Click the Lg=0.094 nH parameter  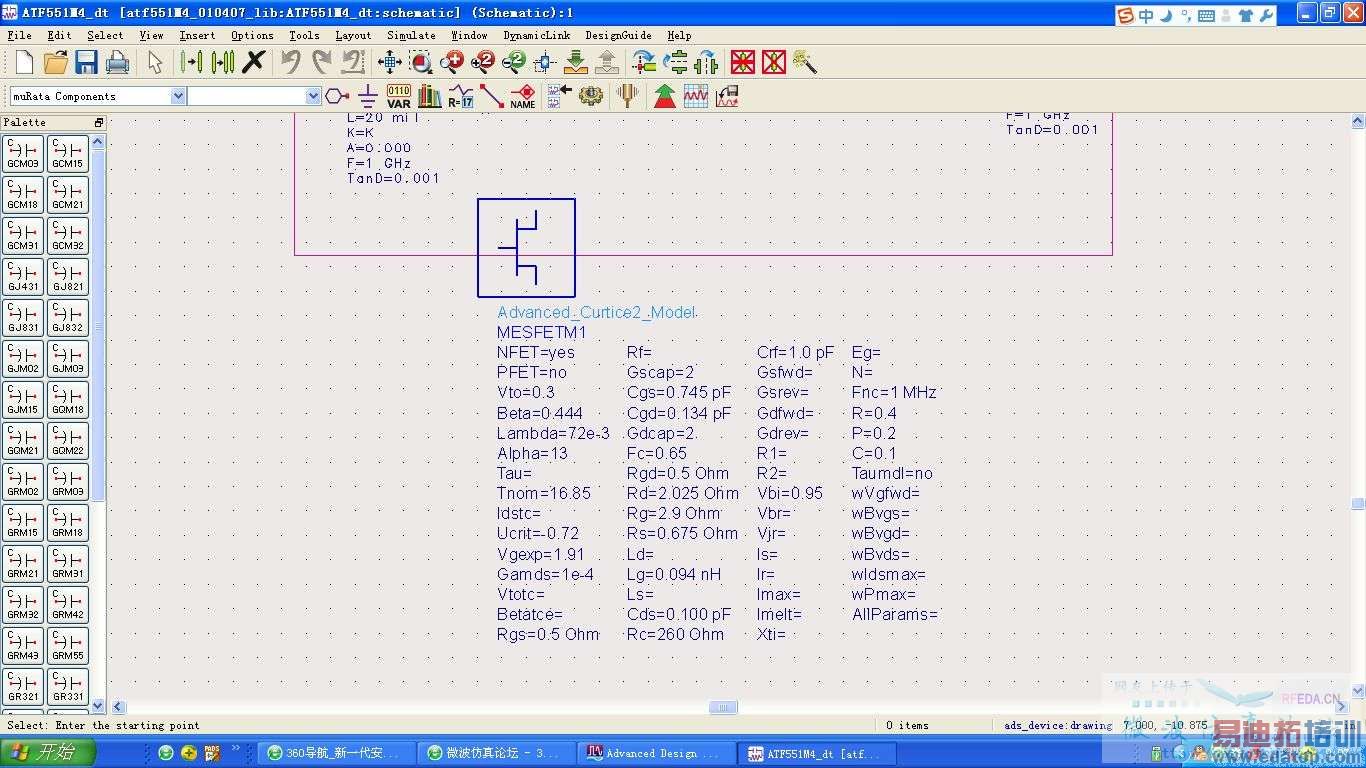point(674,574)
